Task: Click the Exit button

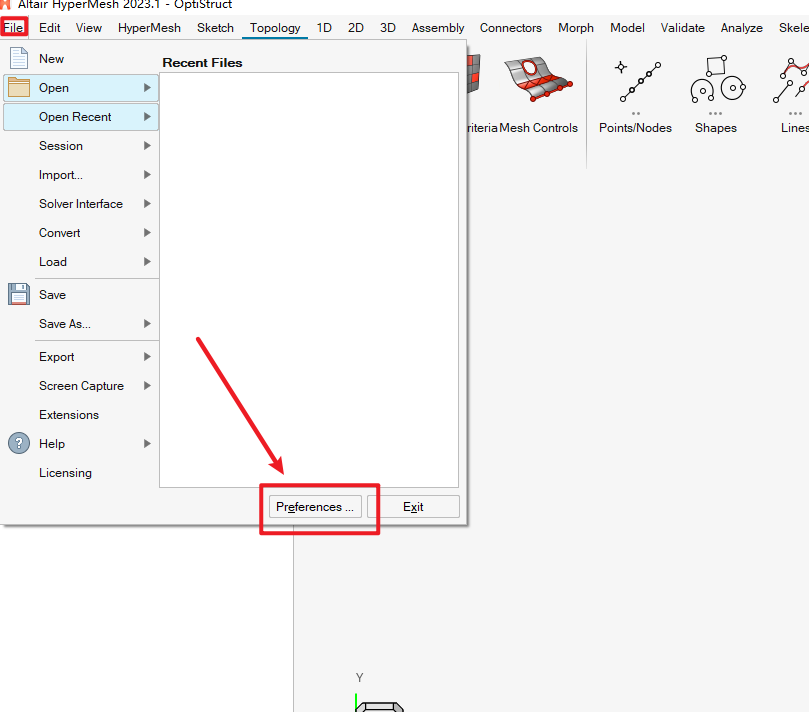Action: pos(413,507)
